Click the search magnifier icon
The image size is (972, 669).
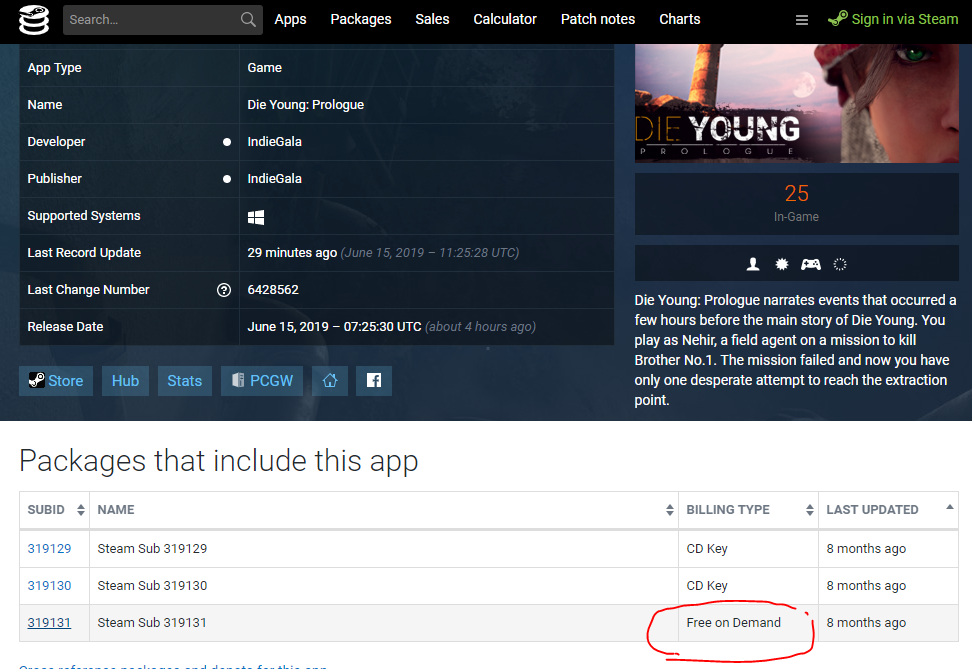pos(248,20)
